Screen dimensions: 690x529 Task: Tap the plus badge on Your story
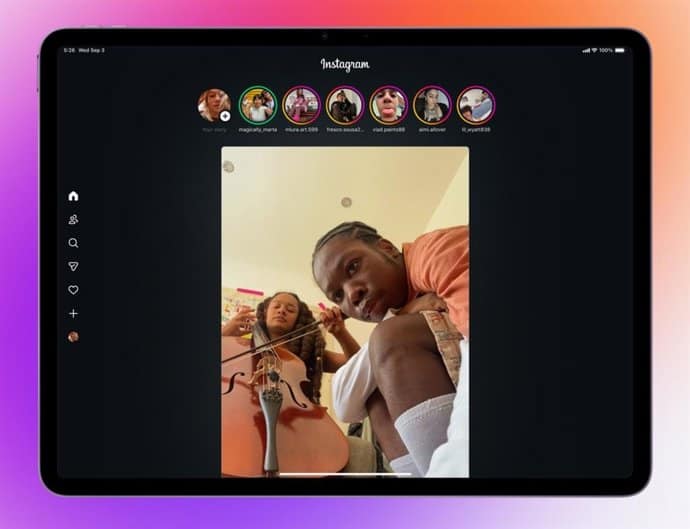tap(225, 116)
